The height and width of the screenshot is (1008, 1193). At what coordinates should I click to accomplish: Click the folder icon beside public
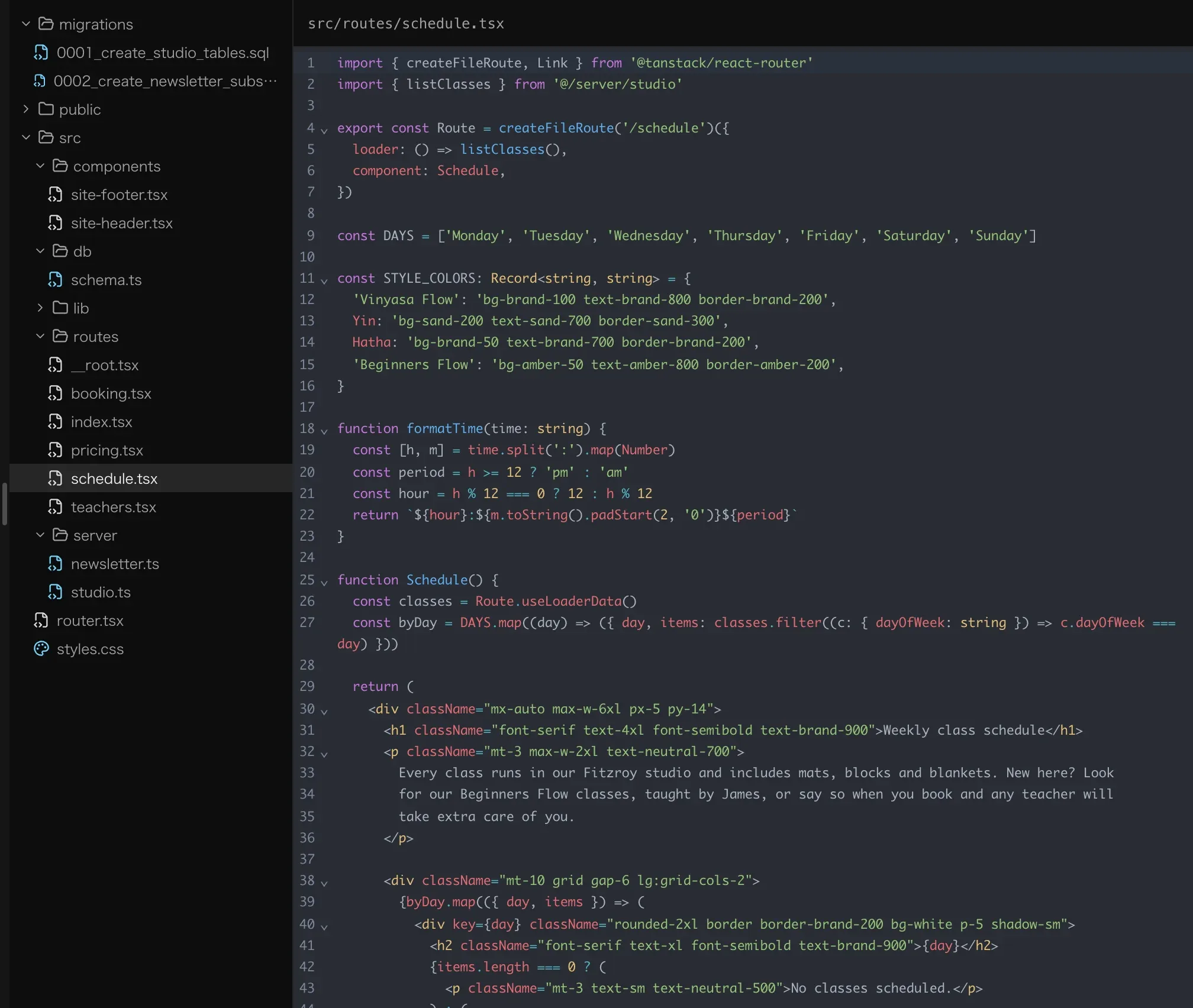click(46, 109)
